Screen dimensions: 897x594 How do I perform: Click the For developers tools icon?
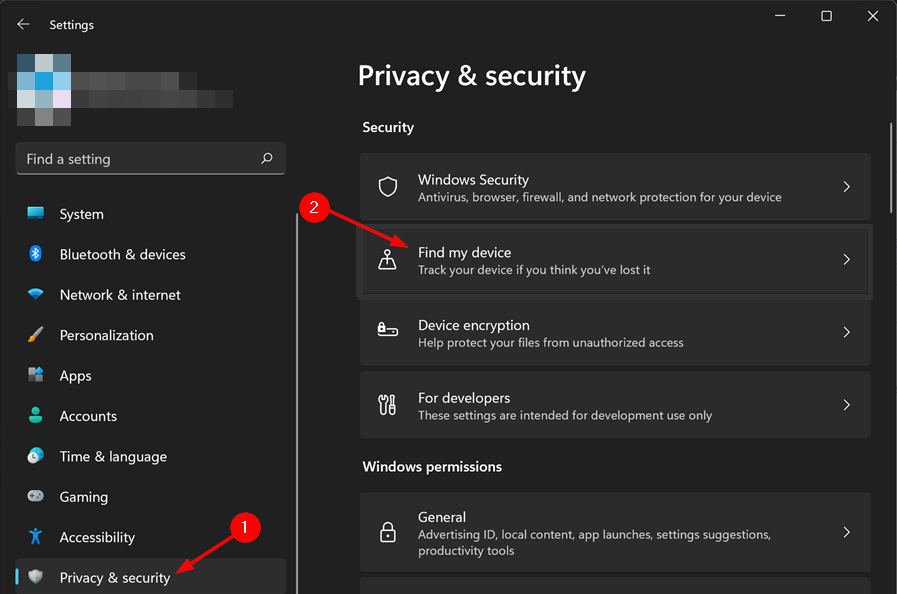coord(387,405)
